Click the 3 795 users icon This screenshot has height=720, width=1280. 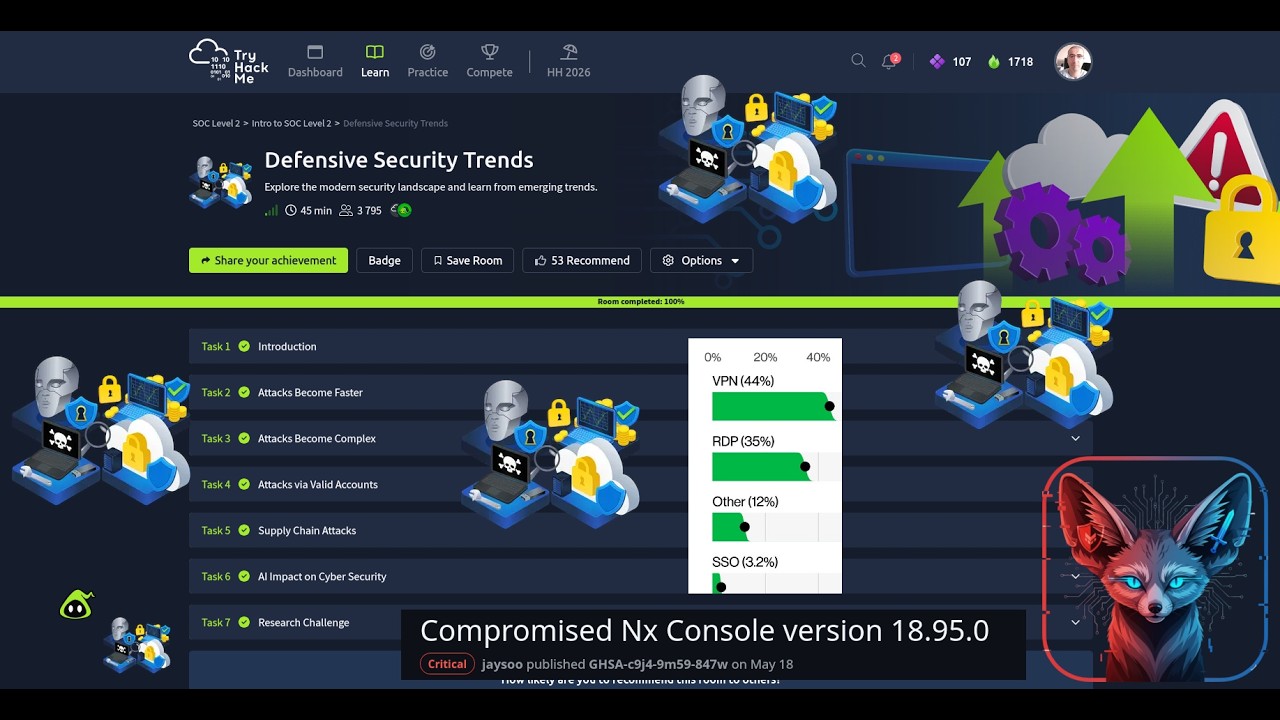(x=346, y=211)
